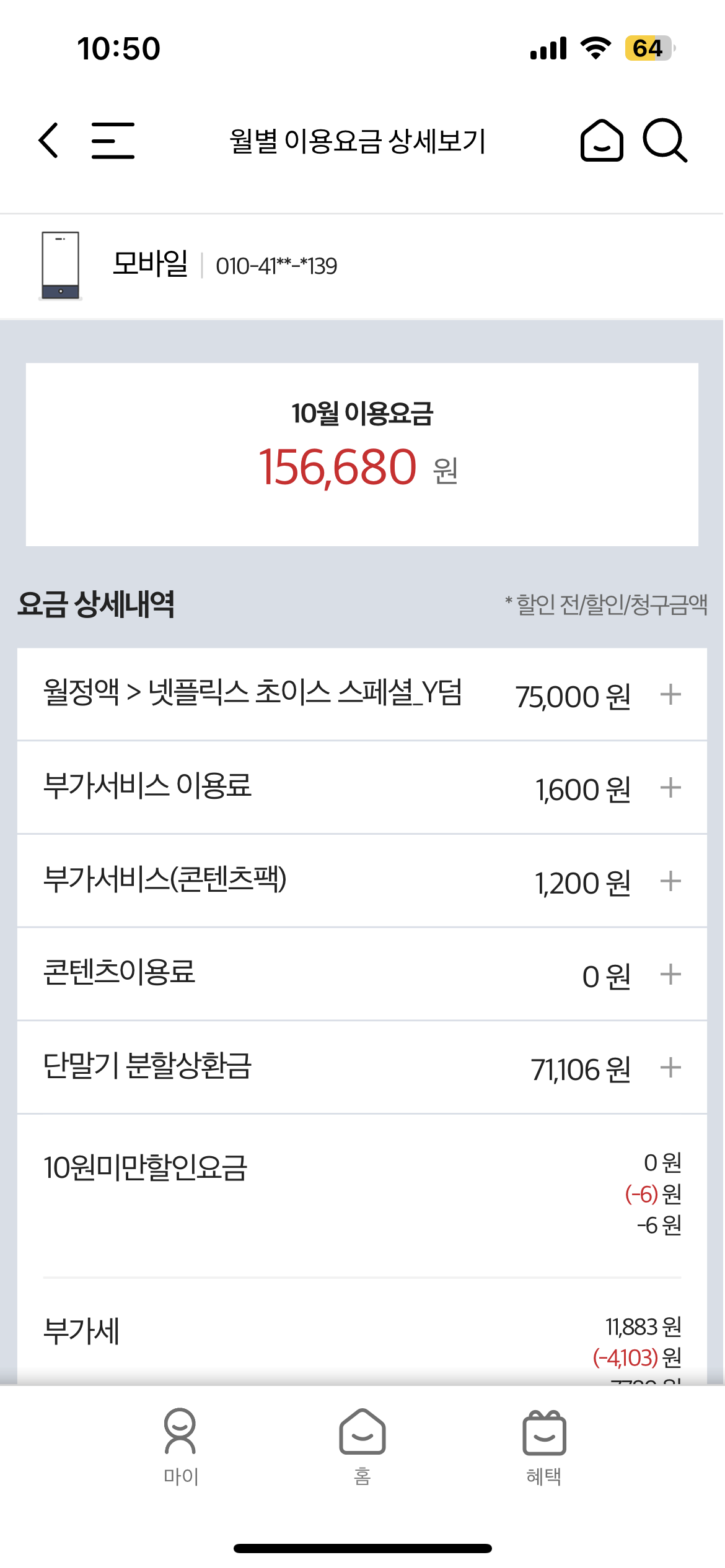Select the 마이 tab label
725x1568 pixels.
(x=180, y=1477)
